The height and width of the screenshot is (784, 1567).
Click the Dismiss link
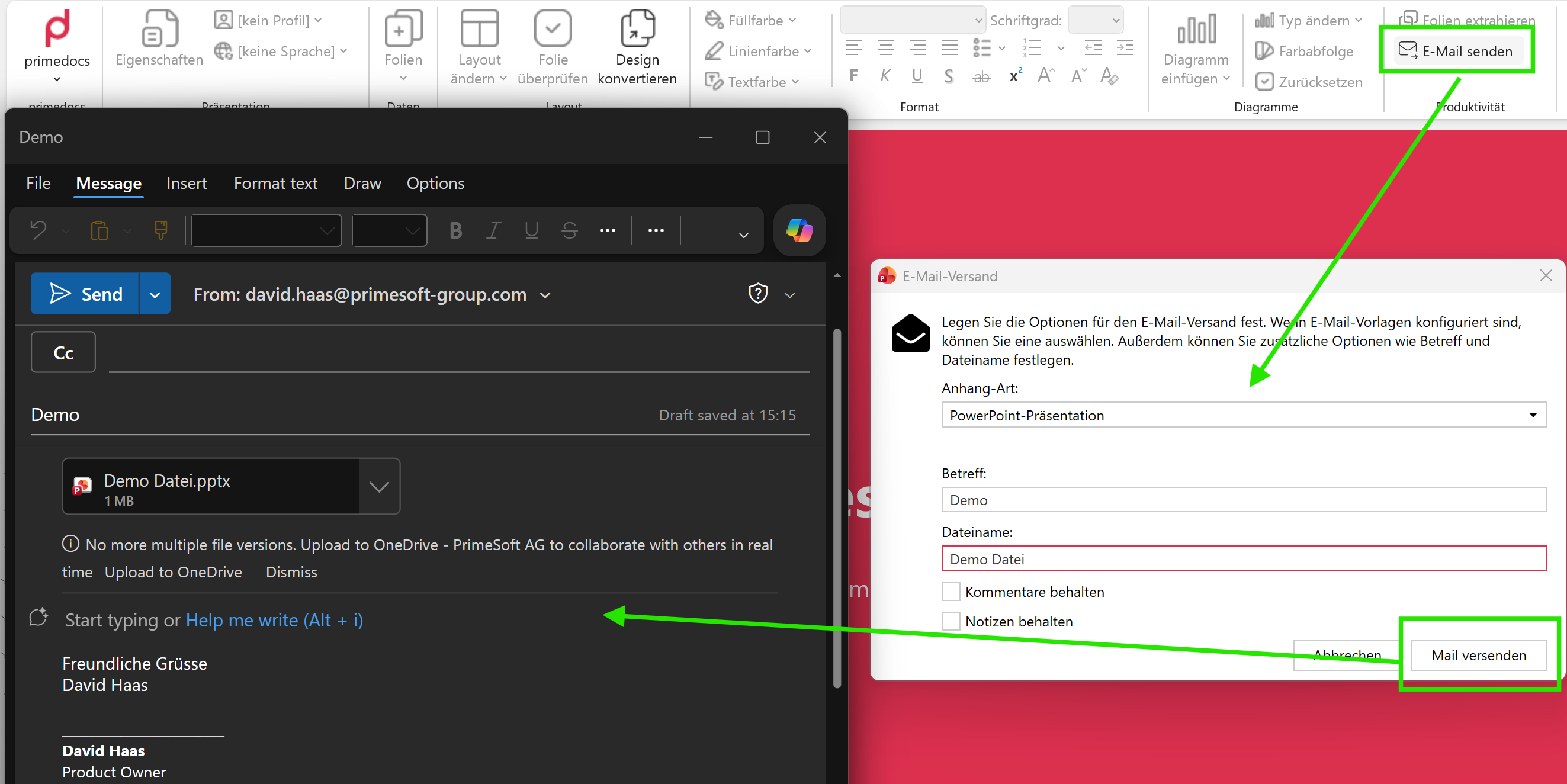(x=291, y=572)
